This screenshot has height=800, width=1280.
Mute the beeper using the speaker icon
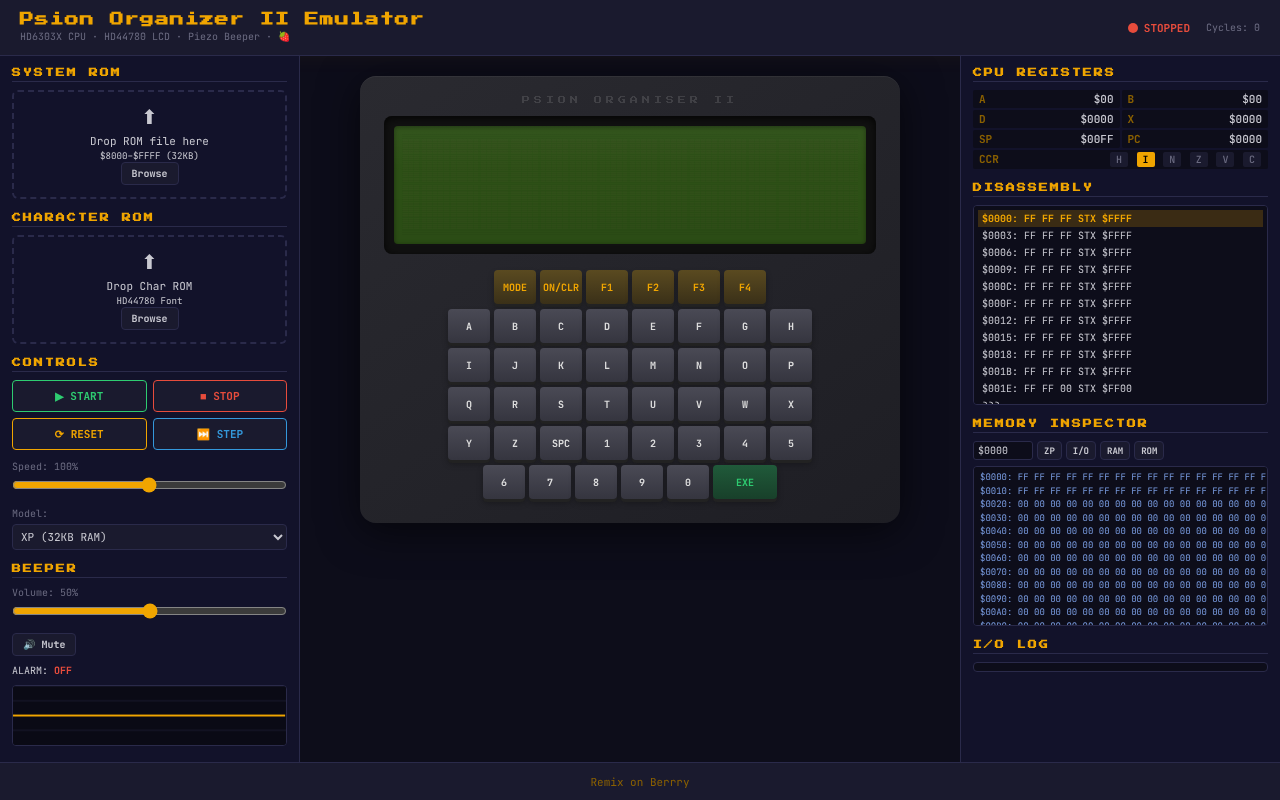point(29,644)
